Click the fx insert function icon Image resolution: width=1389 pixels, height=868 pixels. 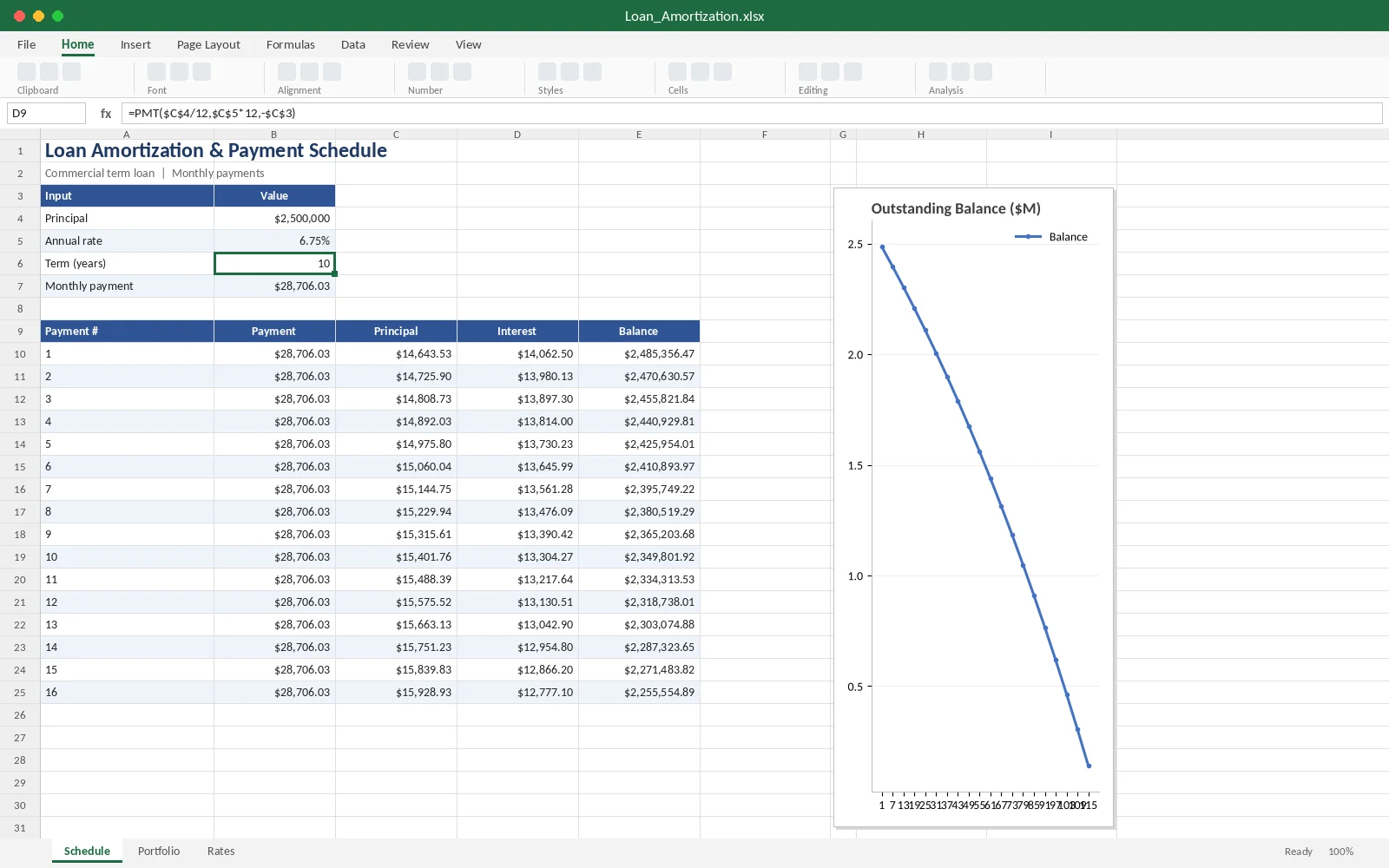point(106,113)
